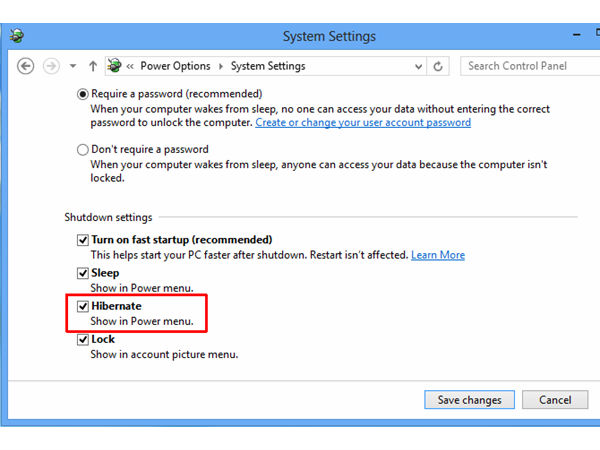Select Power Options in the breadcrumb
600x450 pixels.
[175, 66]
